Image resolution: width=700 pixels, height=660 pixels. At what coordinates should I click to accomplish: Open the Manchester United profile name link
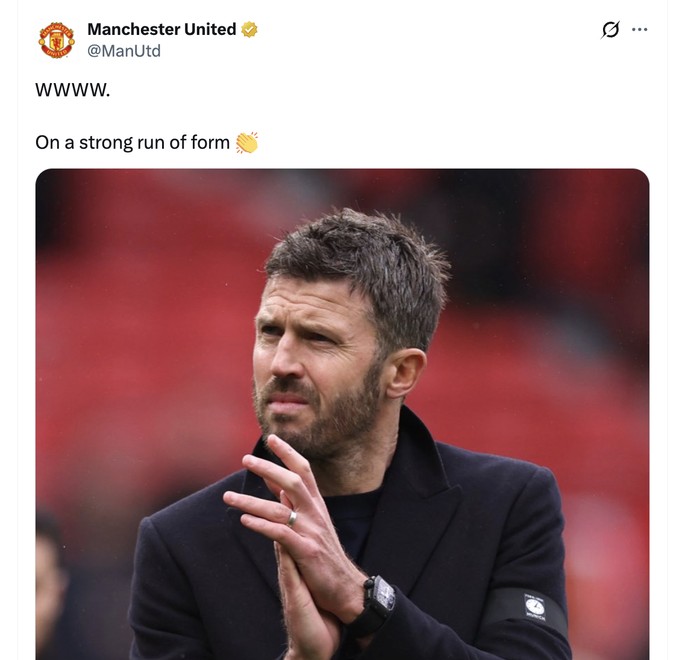(x=161, y=29)
